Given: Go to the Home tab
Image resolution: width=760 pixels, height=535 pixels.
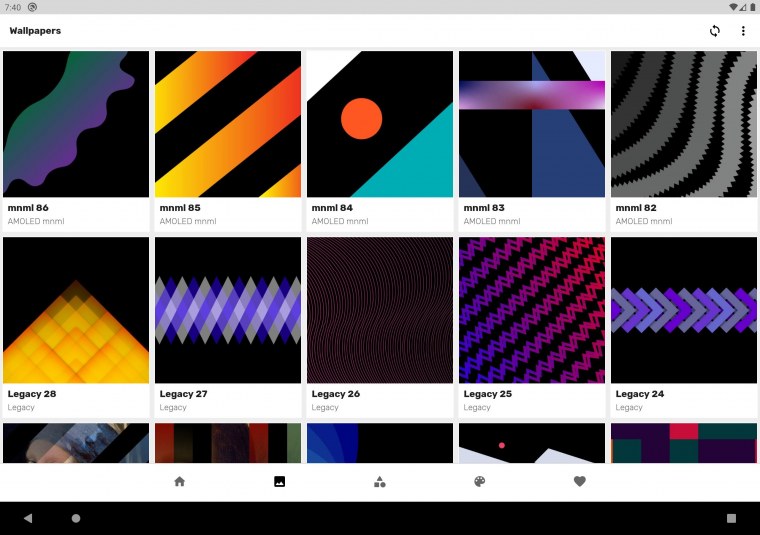Looking at the screenshot, I should coord(180,481).
